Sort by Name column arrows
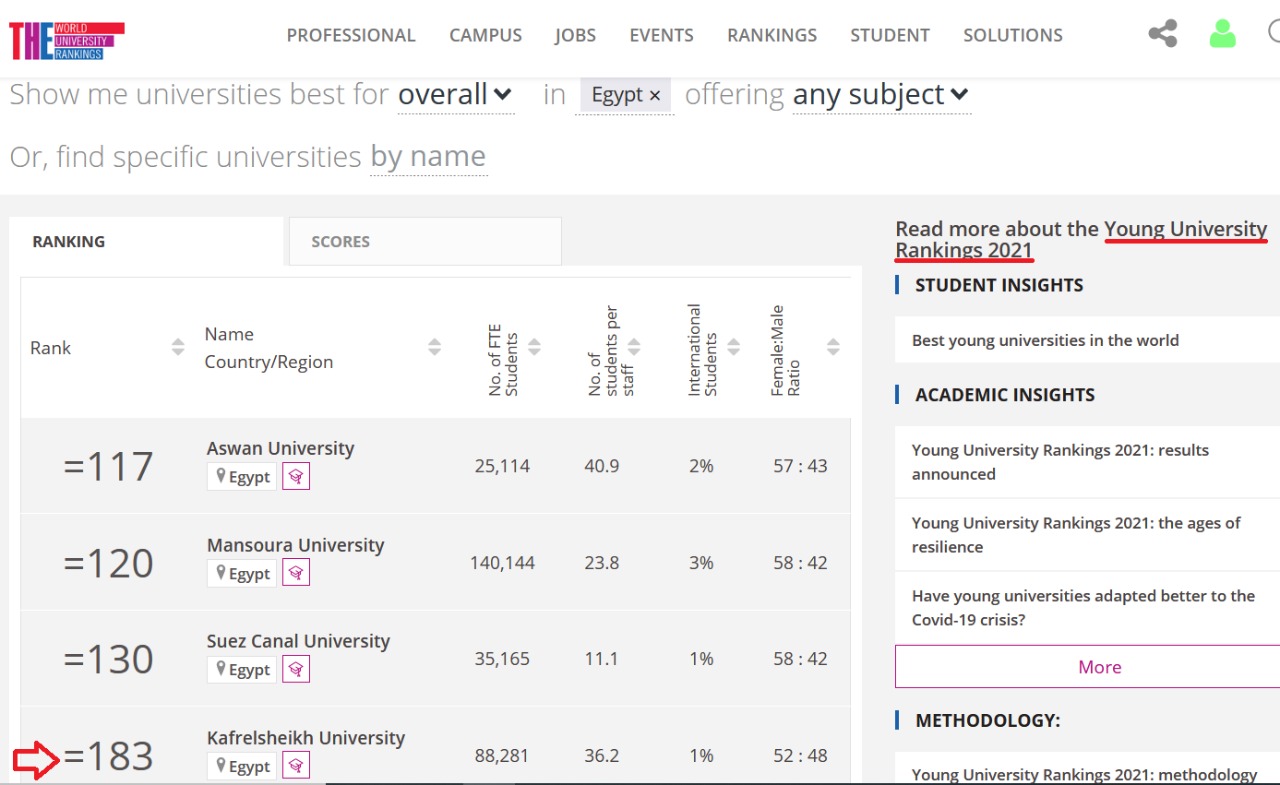The height and width of the screenshot is (785, 1280). pyautogui.click(x=434, y=347)
